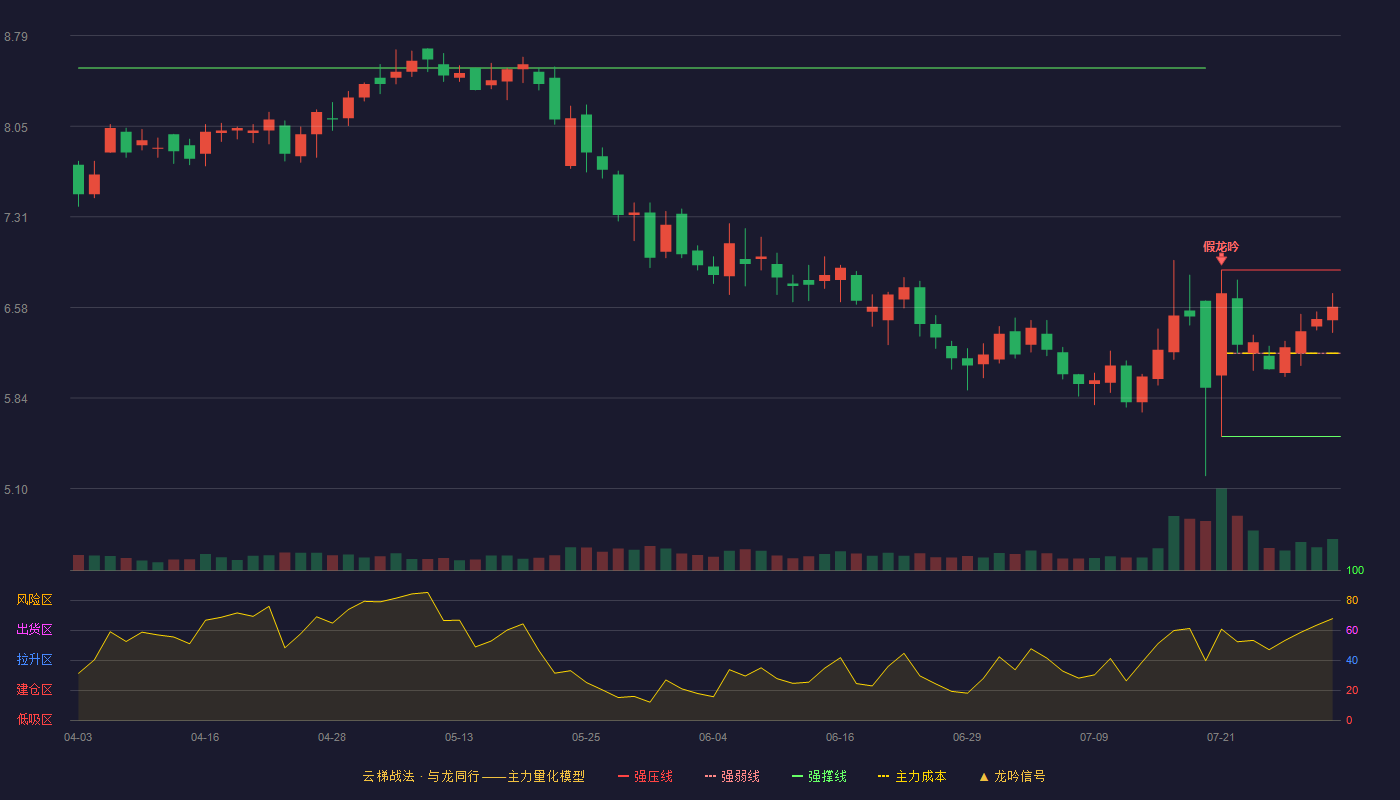This screenshot has width=1400, height=800.
Task: Select the 低吸区 zone label
Action: [x=34, y=720]
